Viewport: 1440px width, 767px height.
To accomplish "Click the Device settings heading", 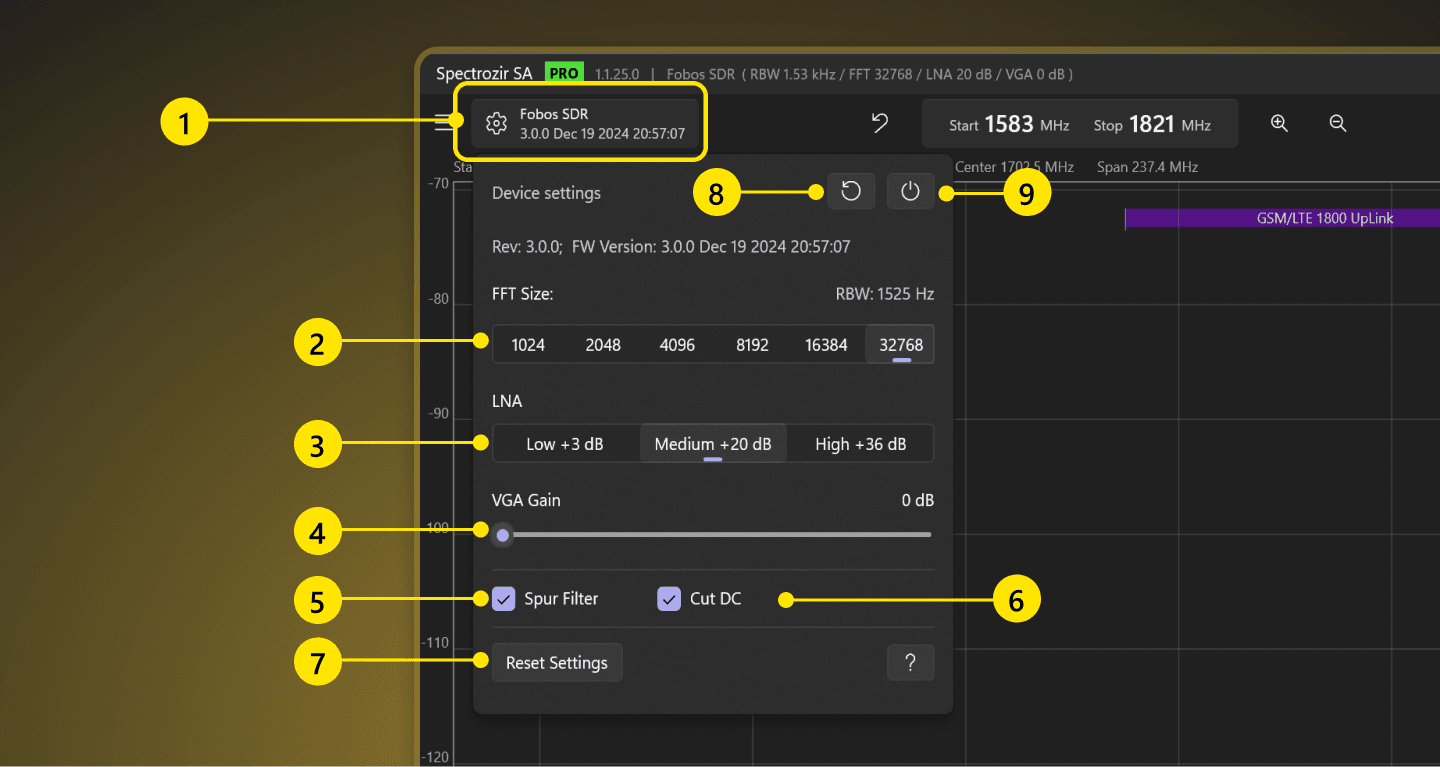I will (x=546, y=193).
